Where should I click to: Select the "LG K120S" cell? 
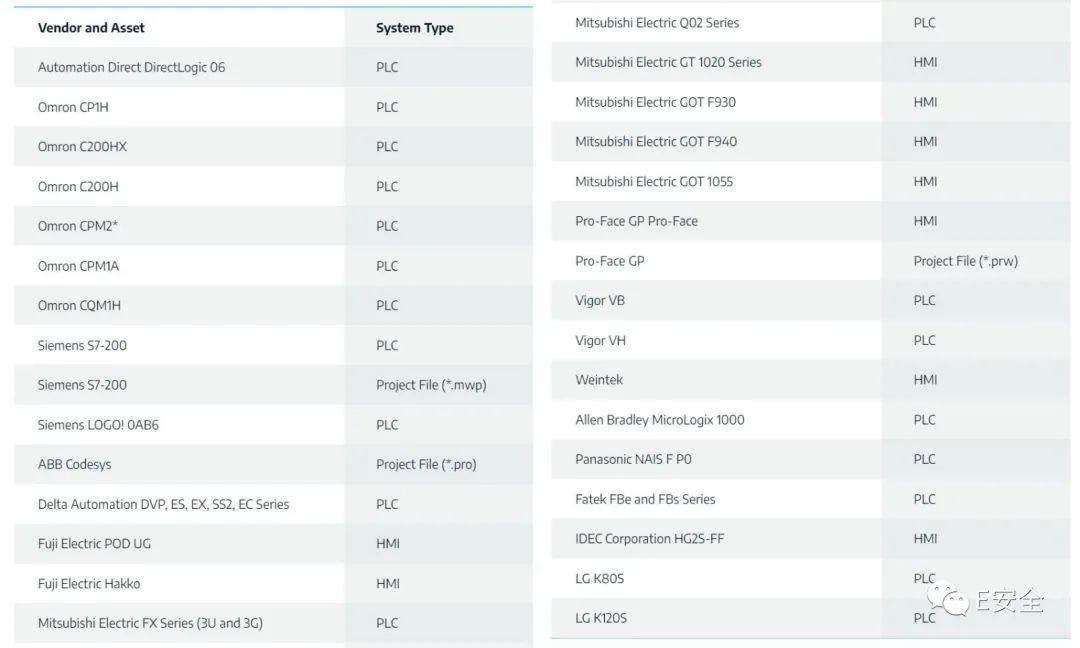(601, 618)
